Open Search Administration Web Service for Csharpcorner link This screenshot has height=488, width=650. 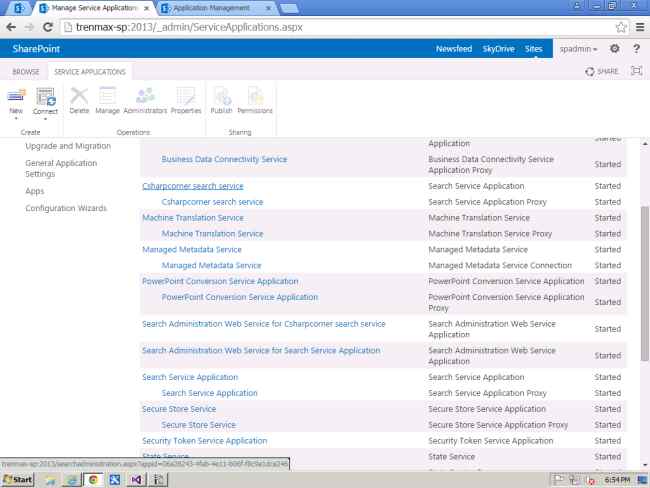[264, 324]
